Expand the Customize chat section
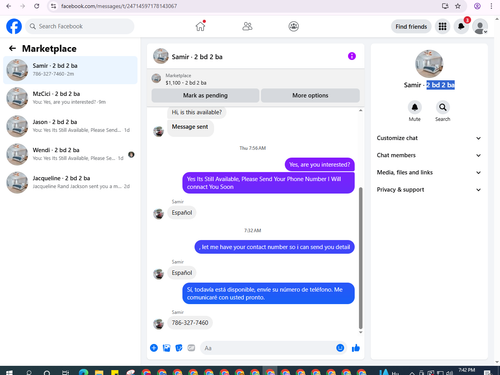 coord(429,138)
